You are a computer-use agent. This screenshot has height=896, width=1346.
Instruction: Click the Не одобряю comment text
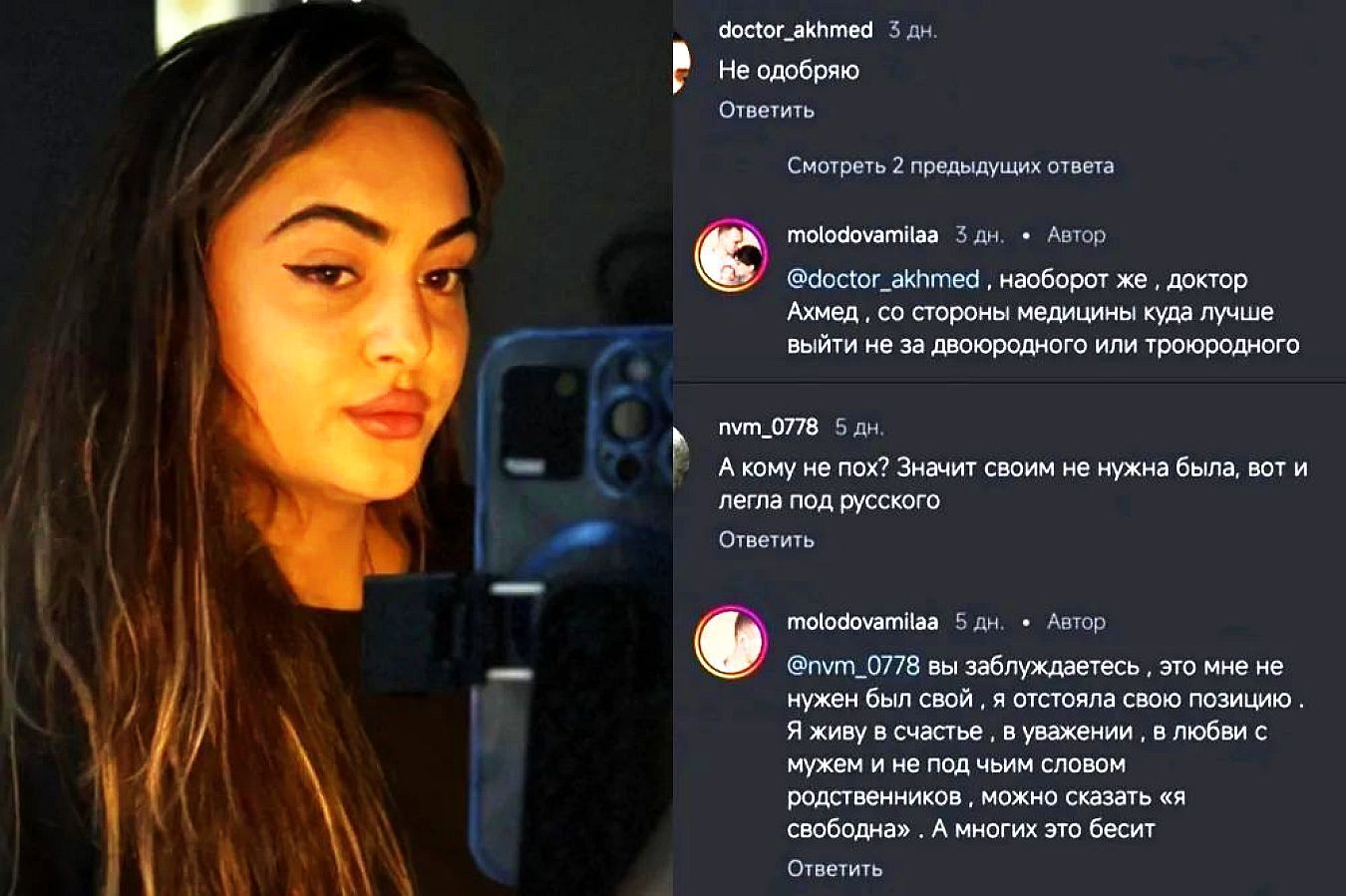pos(789,71)
